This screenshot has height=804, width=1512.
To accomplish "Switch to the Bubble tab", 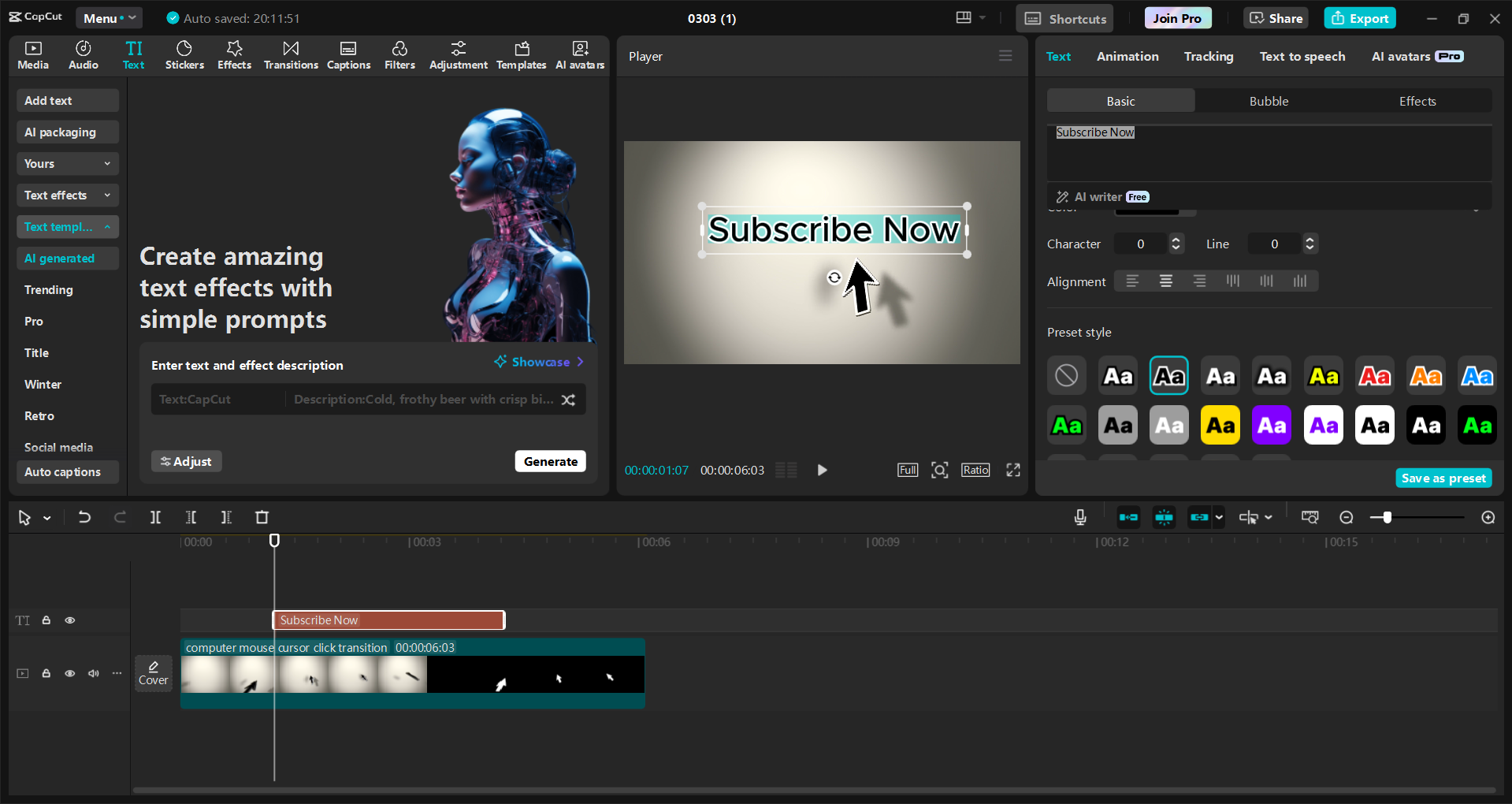I will pos(1268,100).
